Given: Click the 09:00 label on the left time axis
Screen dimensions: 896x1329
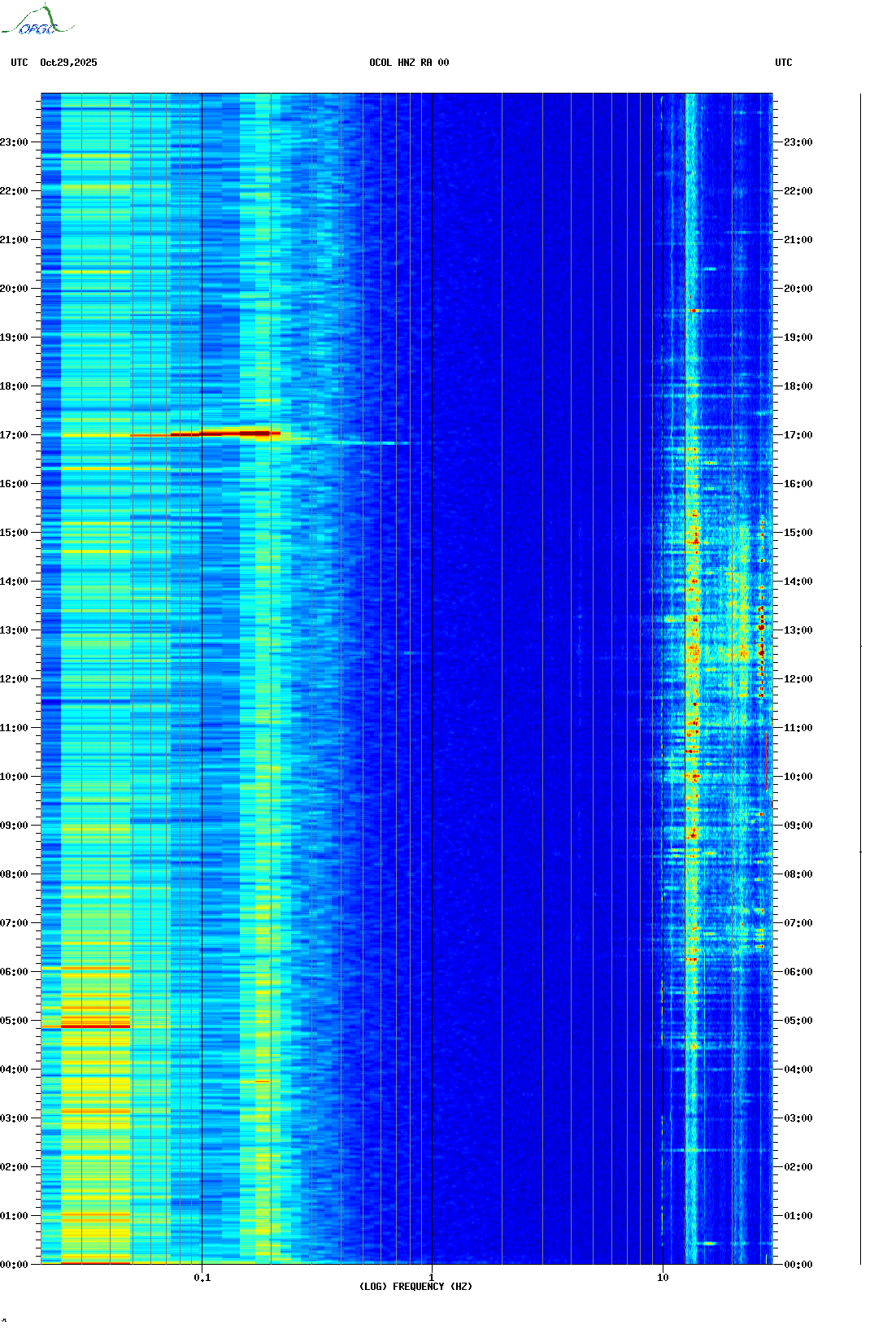Looking at the screenshot, I should point(14,826).
